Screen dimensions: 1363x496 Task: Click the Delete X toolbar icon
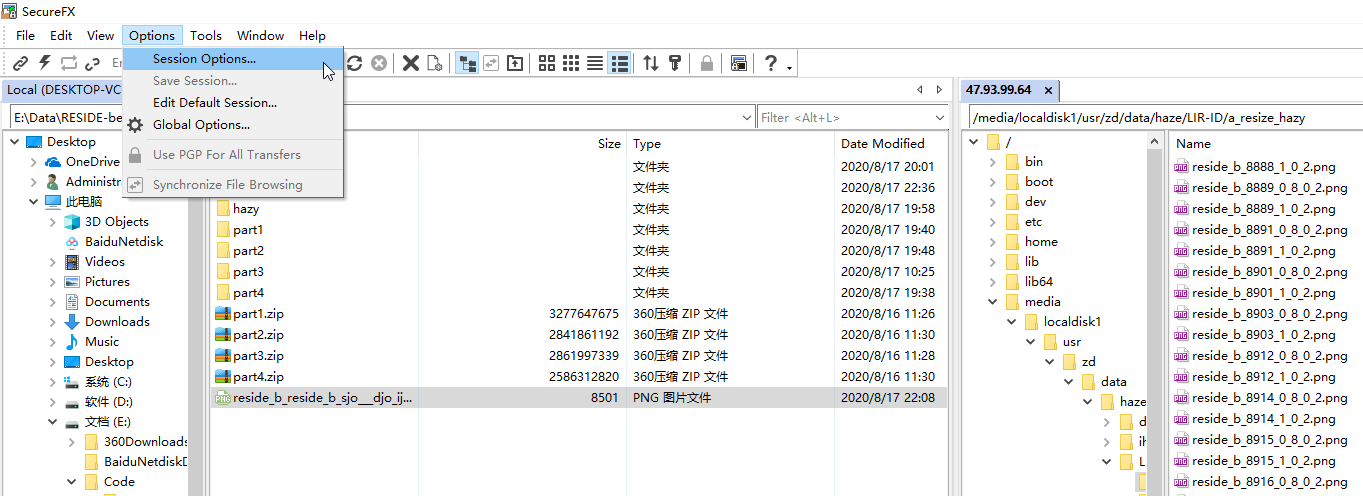410,63
